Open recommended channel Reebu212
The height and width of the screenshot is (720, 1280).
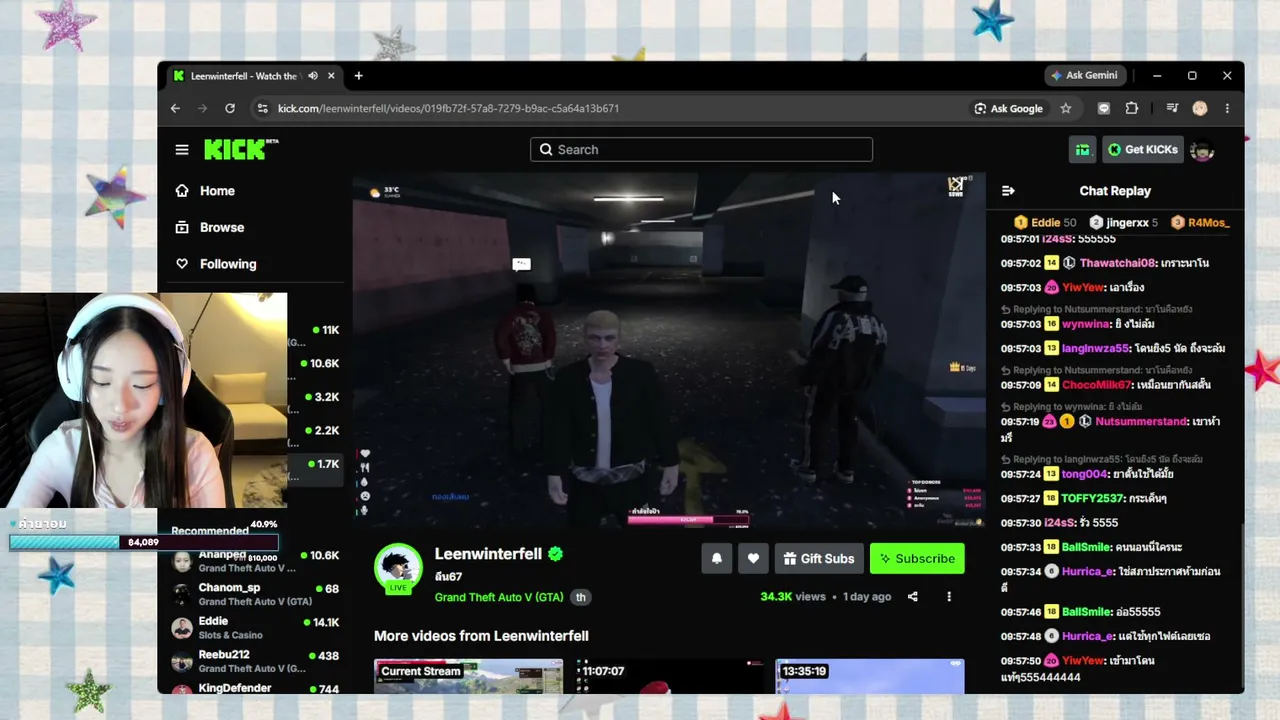pos(255,661)
